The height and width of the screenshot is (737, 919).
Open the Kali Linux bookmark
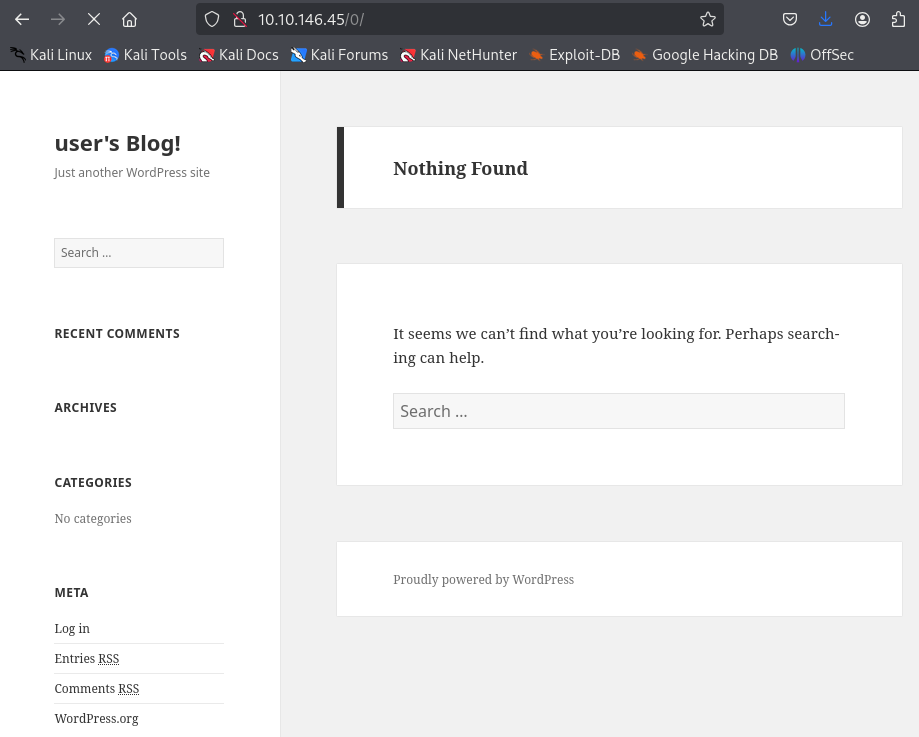tap(51, 55)
